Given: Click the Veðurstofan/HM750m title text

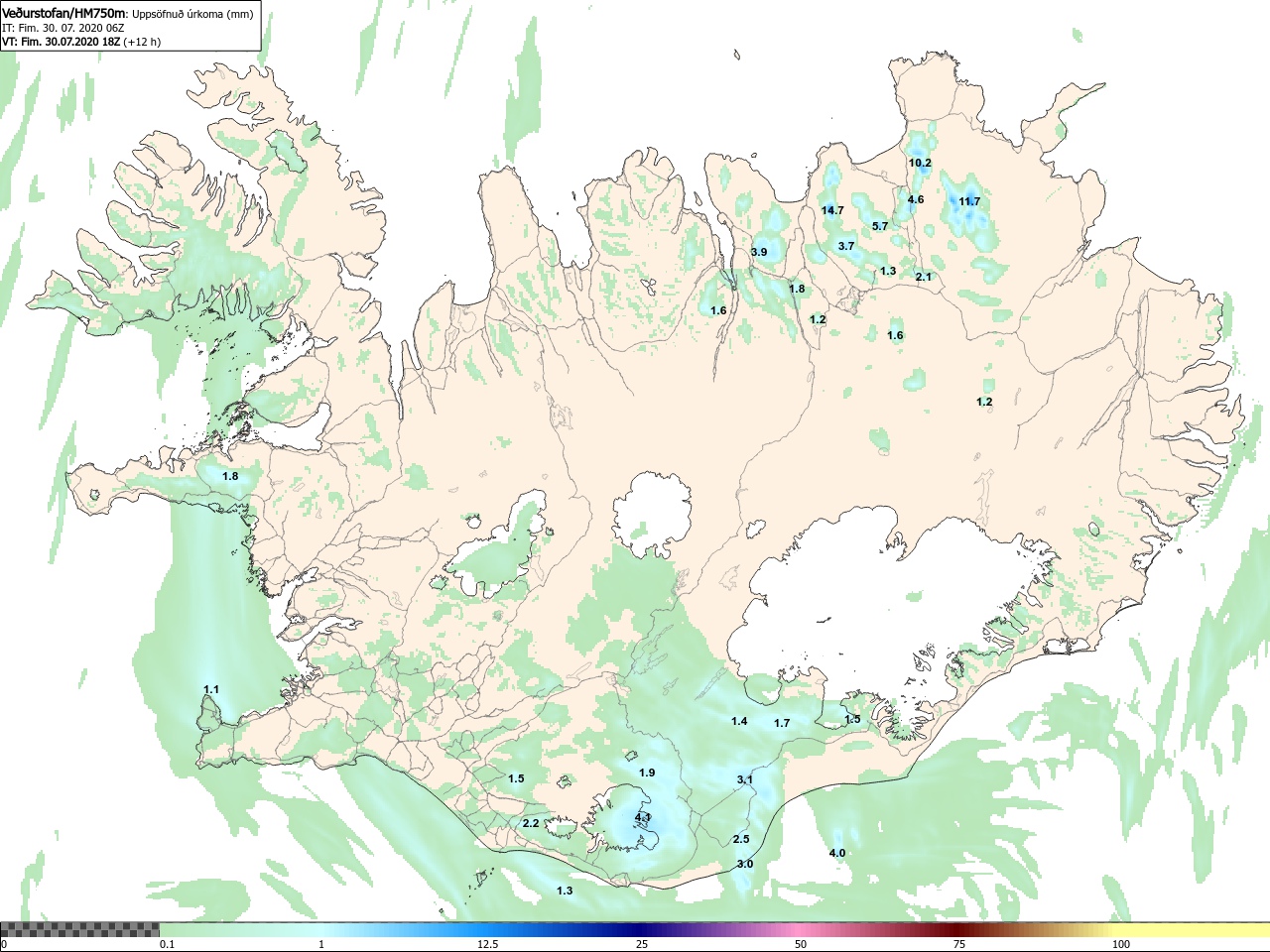Looking at the screenshot, I should tap(63, 13).
